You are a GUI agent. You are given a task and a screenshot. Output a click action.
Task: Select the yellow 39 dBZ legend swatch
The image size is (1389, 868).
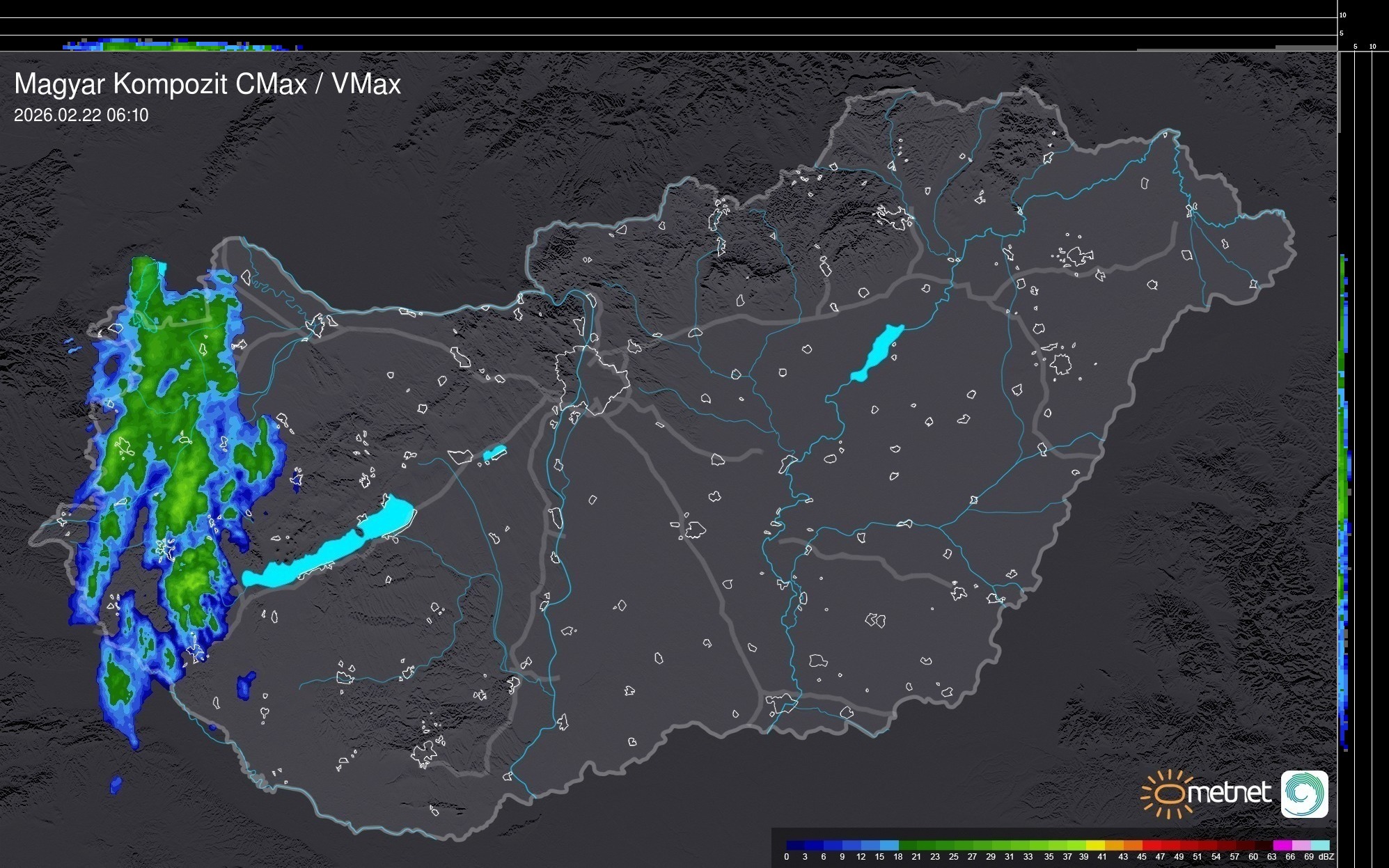point(1094,846)
